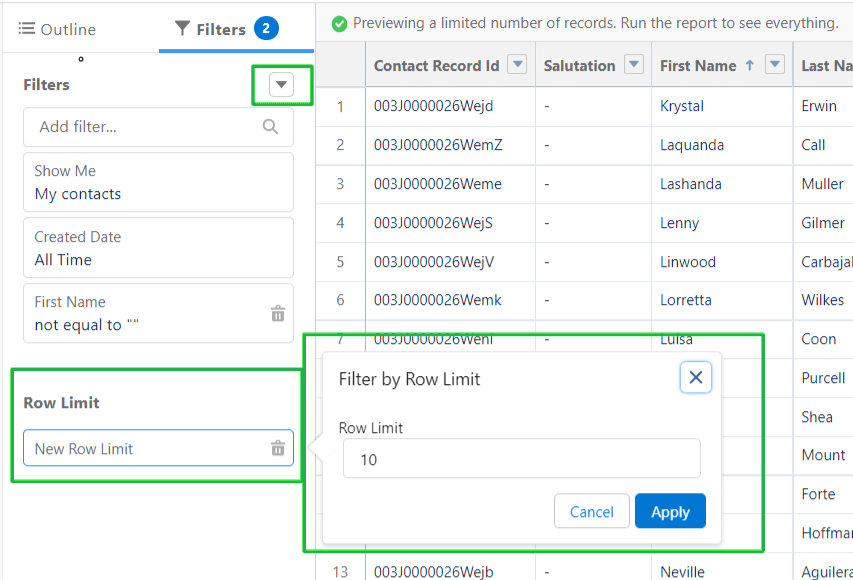Click the magnifier icon in Add filter field
This screenshot has height=580, width=853.
[x=269, y=127]
